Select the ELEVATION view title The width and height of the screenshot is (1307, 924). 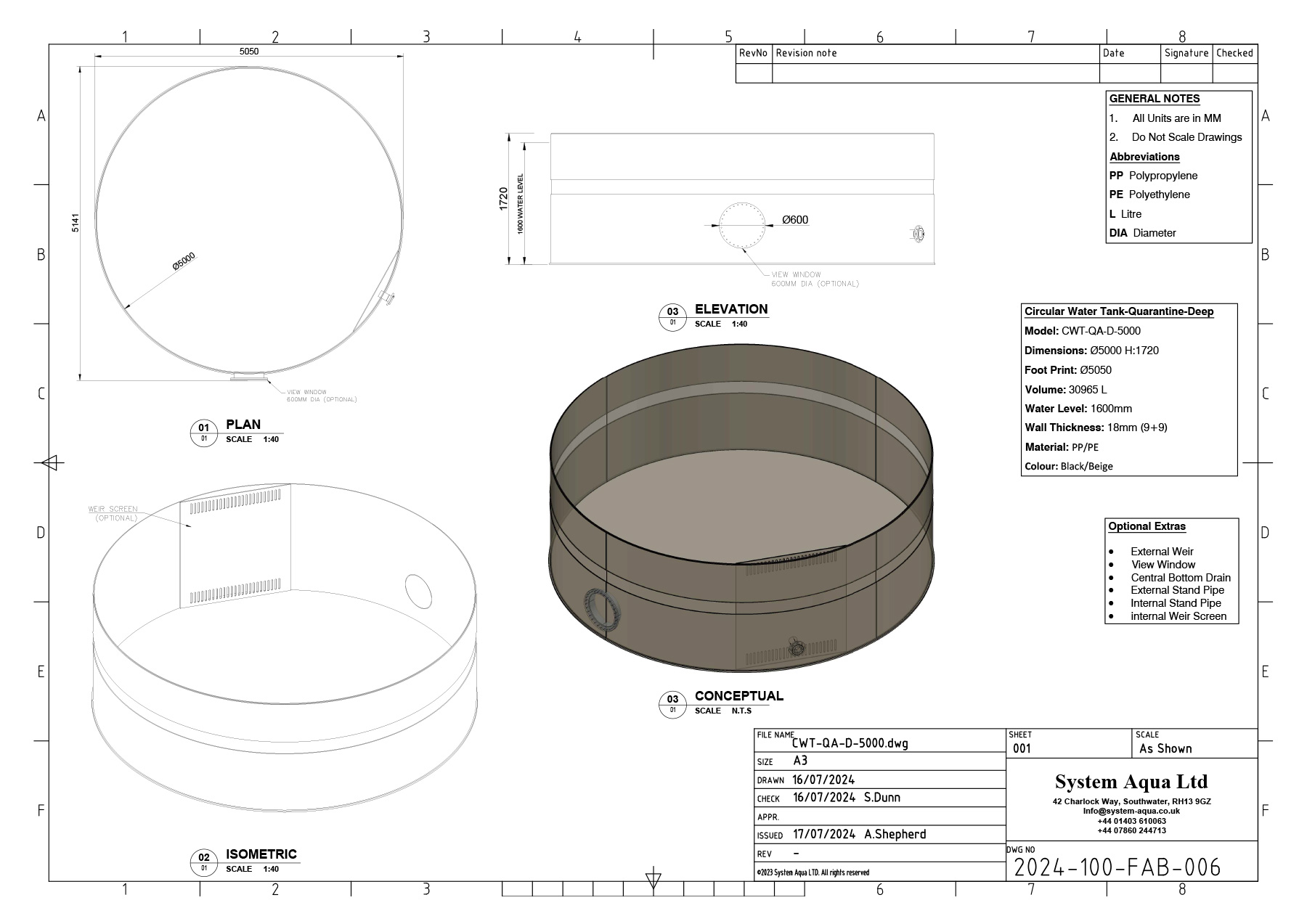731,309
